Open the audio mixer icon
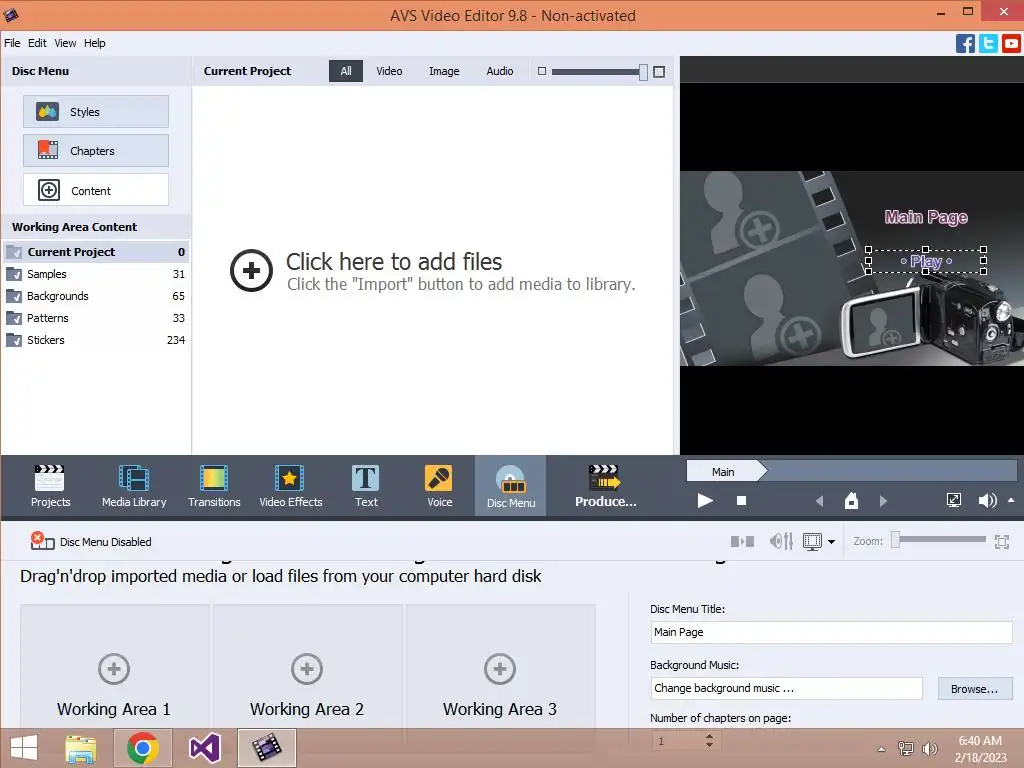Screen dimensions: 1024x768 (x=781, y=541)
